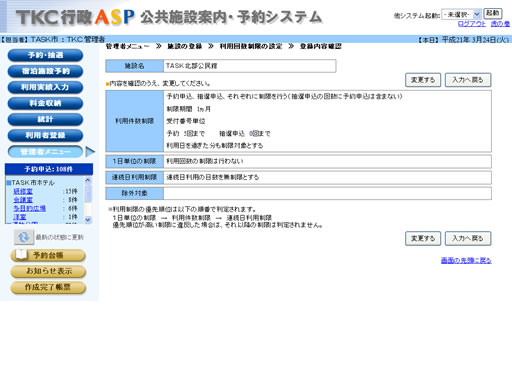This screenshot has width=512, height=384.
Task: Click the 制限期間 1ヵ月 text
Action: (x=188, y=109)
